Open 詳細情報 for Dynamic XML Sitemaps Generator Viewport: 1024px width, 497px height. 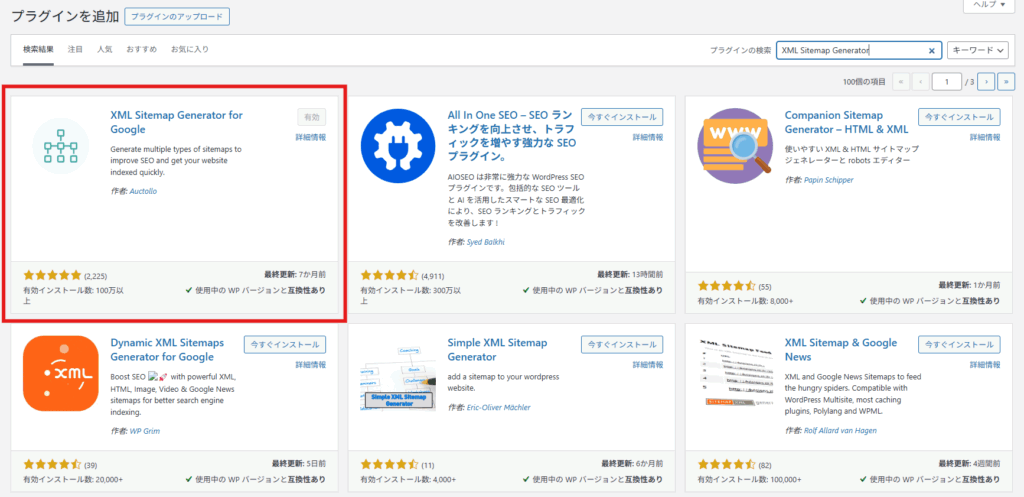(310, 364)
